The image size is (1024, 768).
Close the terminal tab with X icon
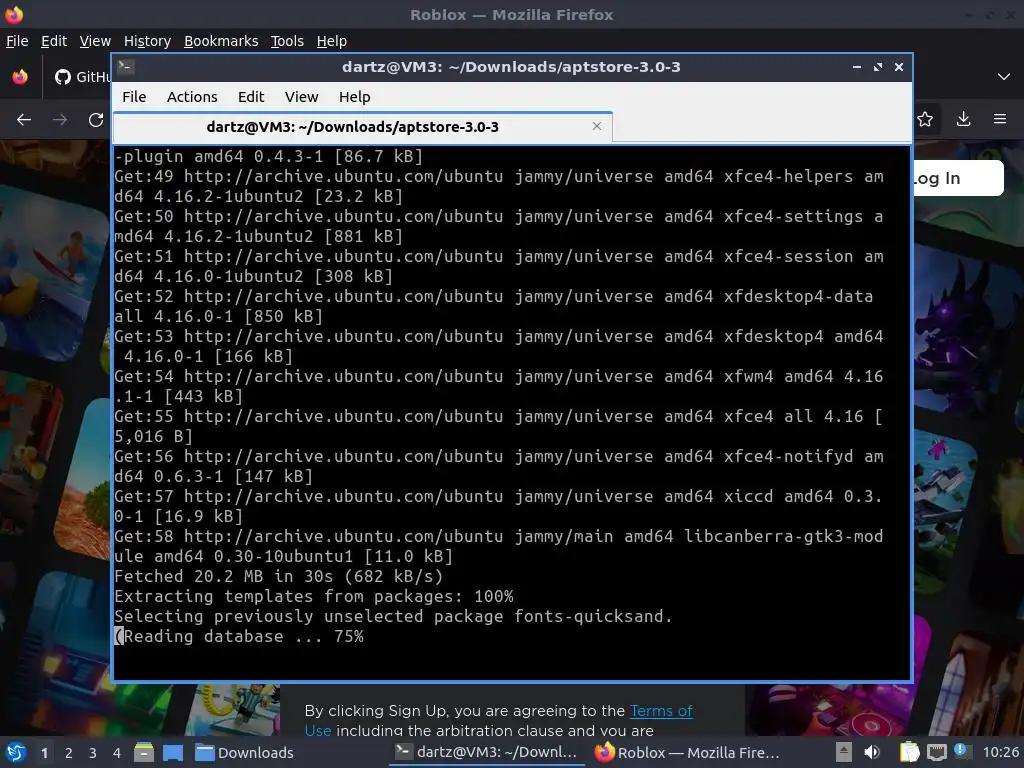(x=596, y=126)
